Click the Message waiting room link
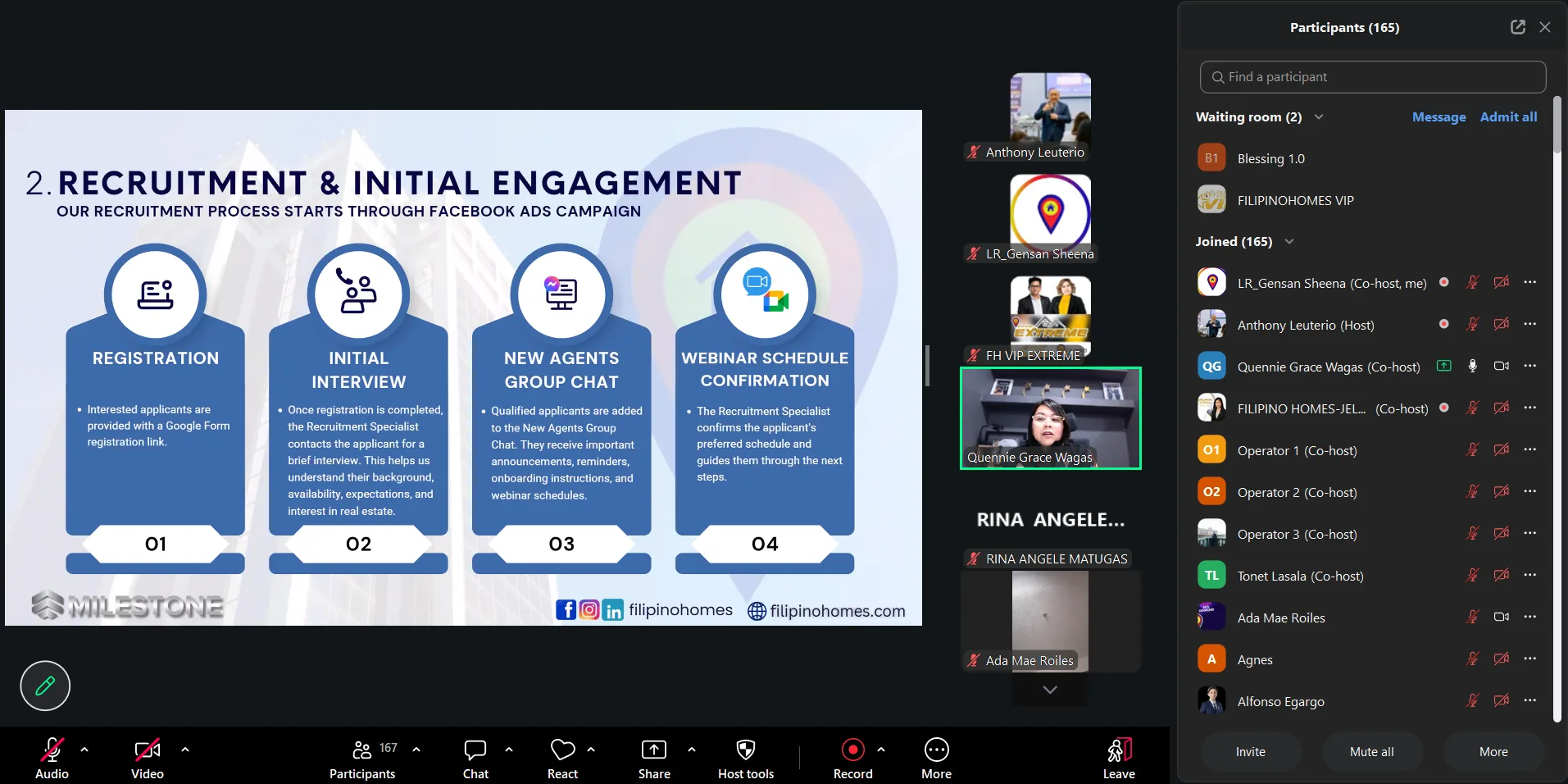Viewport: 1568px width, 784px height. click(x=1439, y=116)
